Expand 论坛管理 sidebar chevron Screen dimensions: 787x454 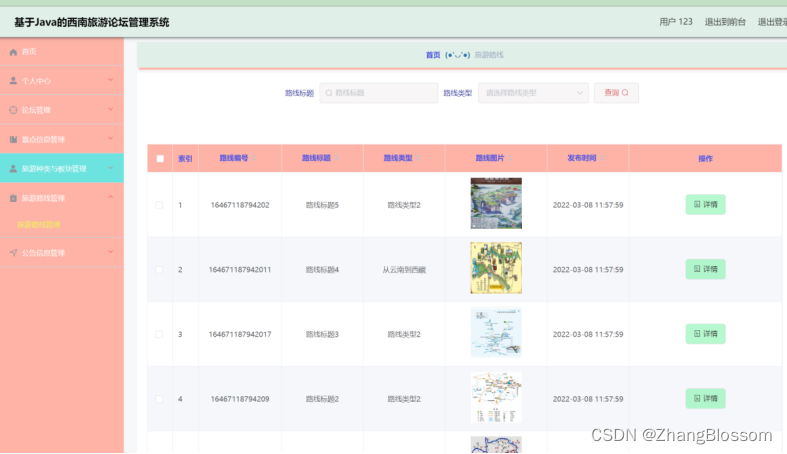tap(110, 109)
